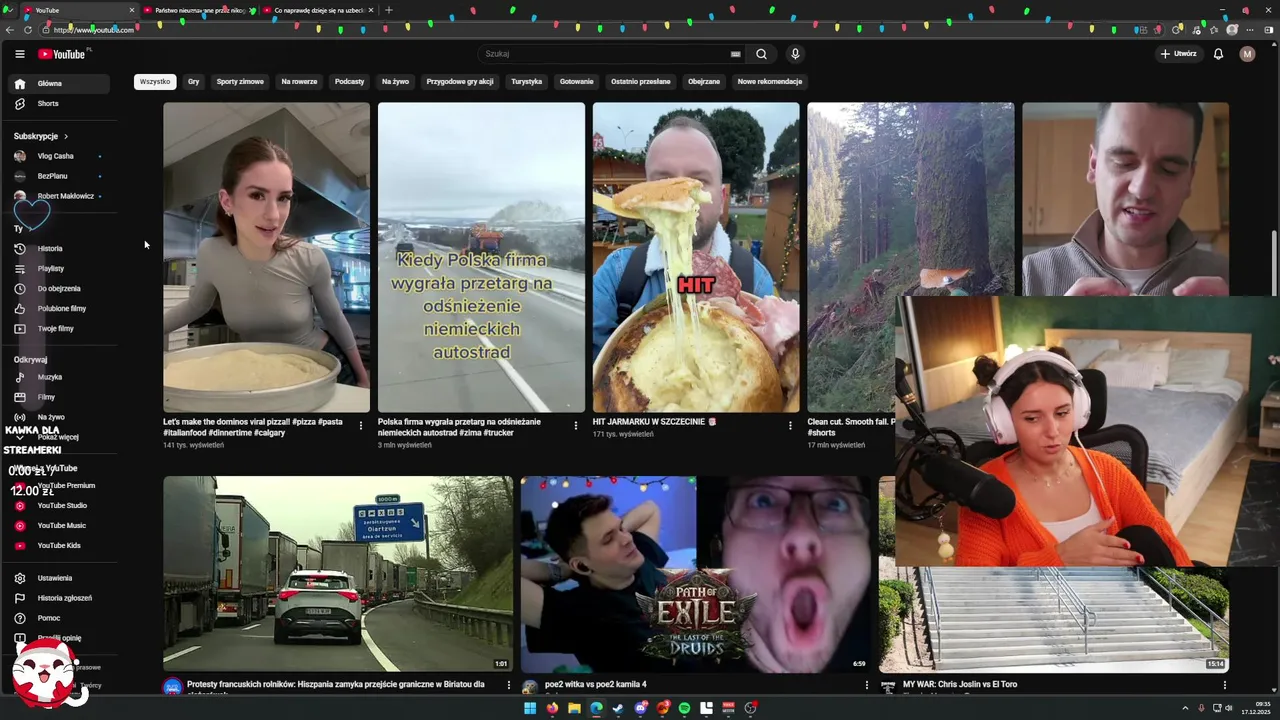Image resolution: width=1280 pixels, height=720 pixels.
Task: Open the account avatar menu
Action: (x=1247, y=54)
